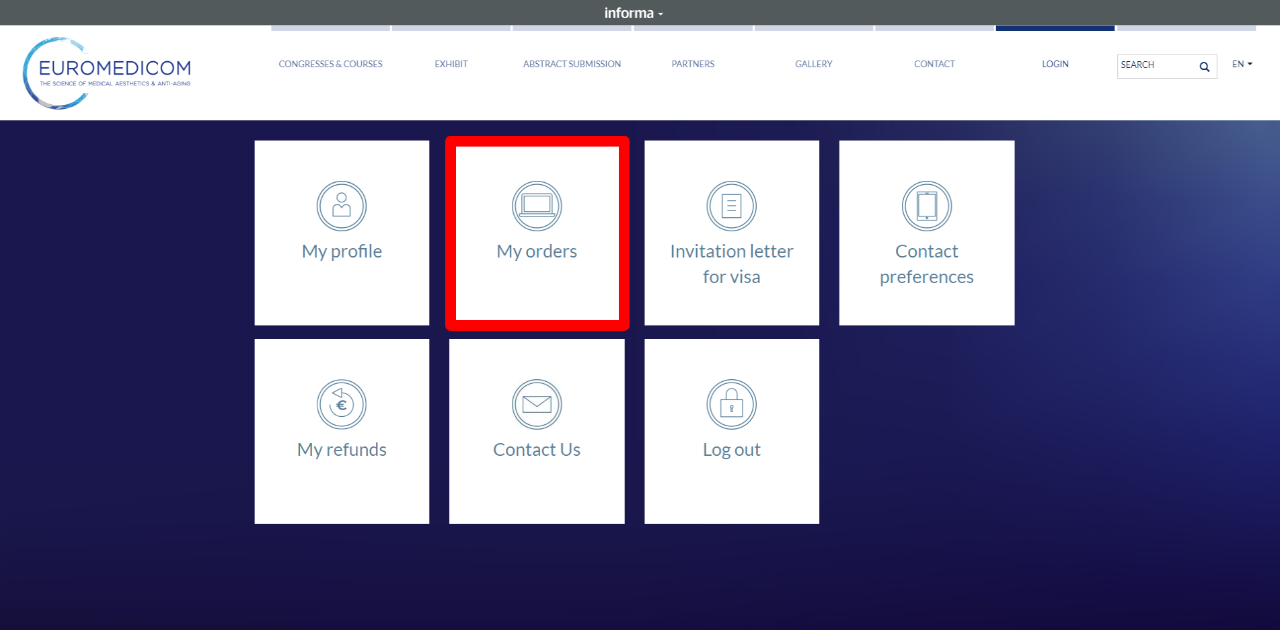
Task: Select the Partners menu item
Action: click(693, 64)
